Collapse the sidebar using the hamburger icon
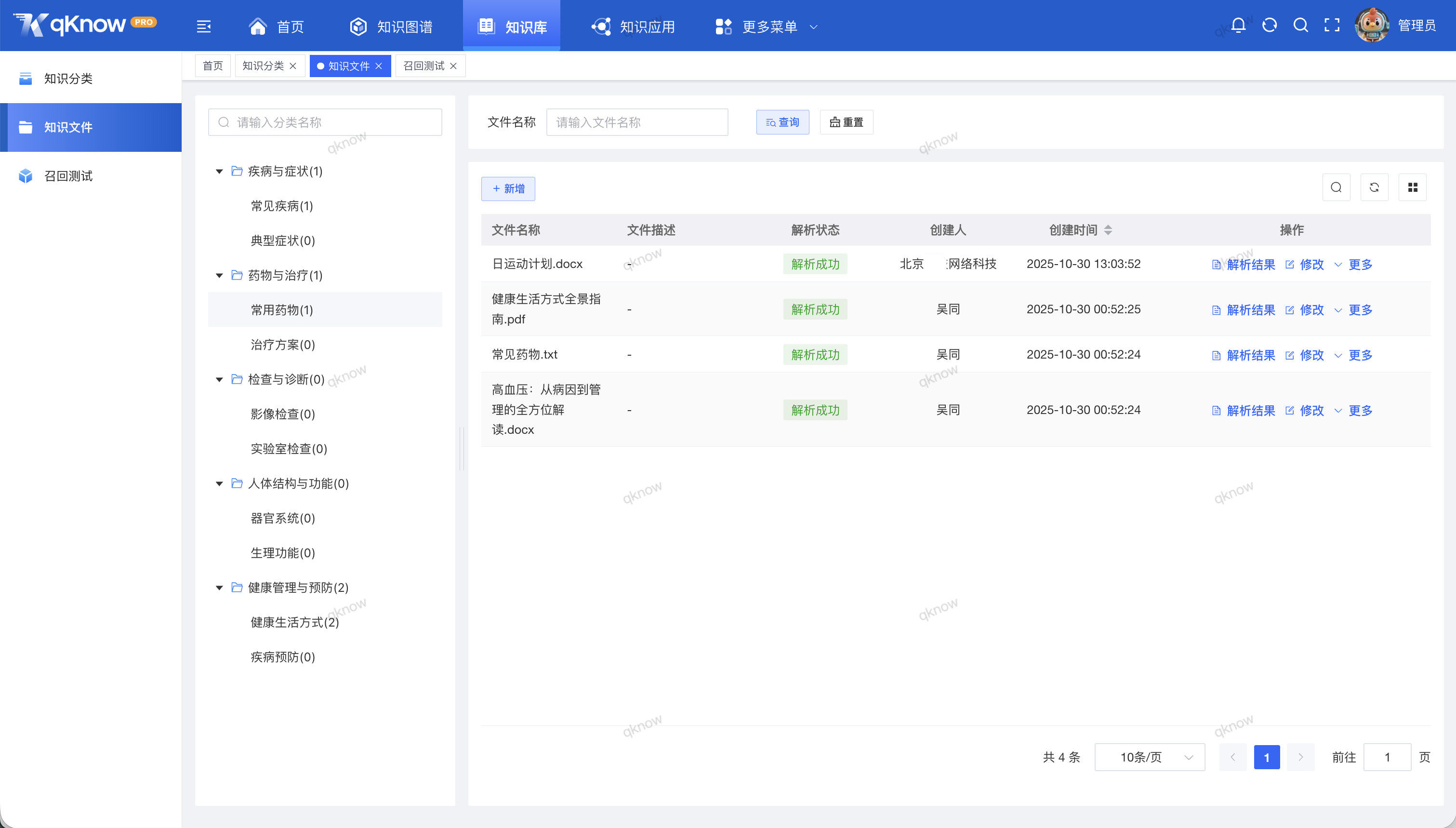Screen dimensions: 1456x828 coord(204,26)
